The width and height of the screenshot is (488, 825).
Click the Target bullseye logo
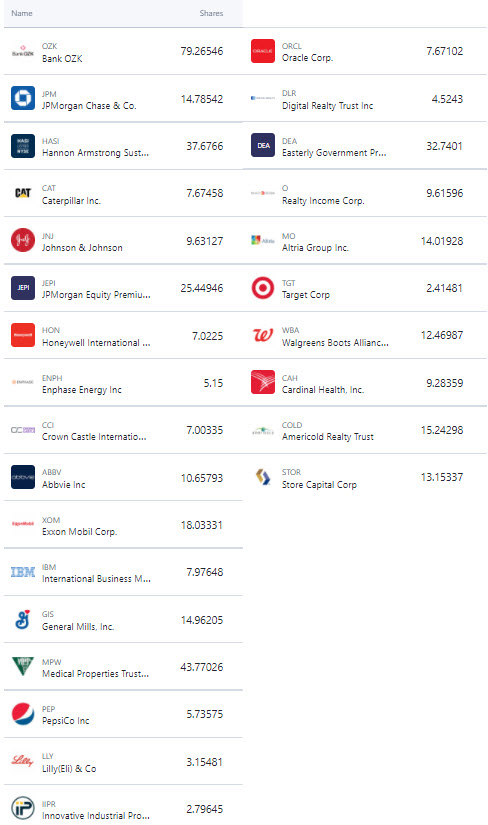(263, 288)
